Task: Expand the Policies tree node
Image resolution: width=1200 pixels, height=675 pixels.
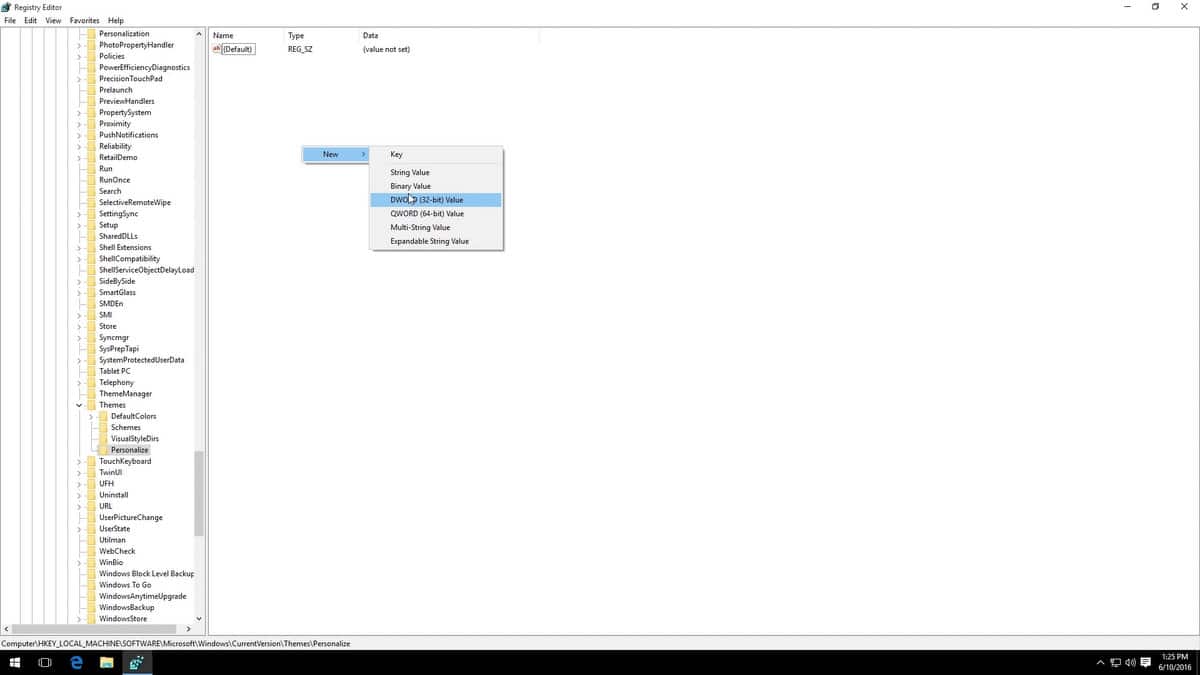Action: pyautogui.click(x=79, y=56)
